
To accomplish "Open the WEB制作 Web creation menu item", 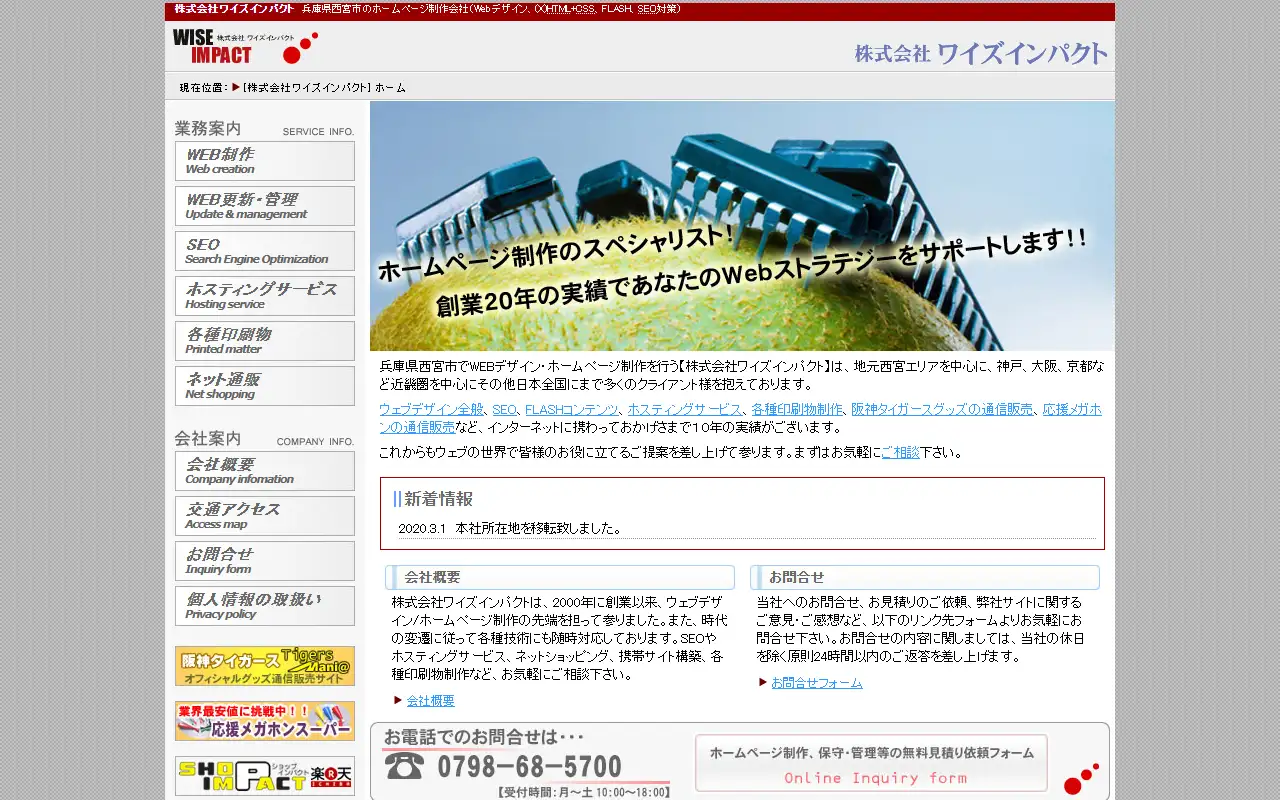I will click(x=265, y=161).
